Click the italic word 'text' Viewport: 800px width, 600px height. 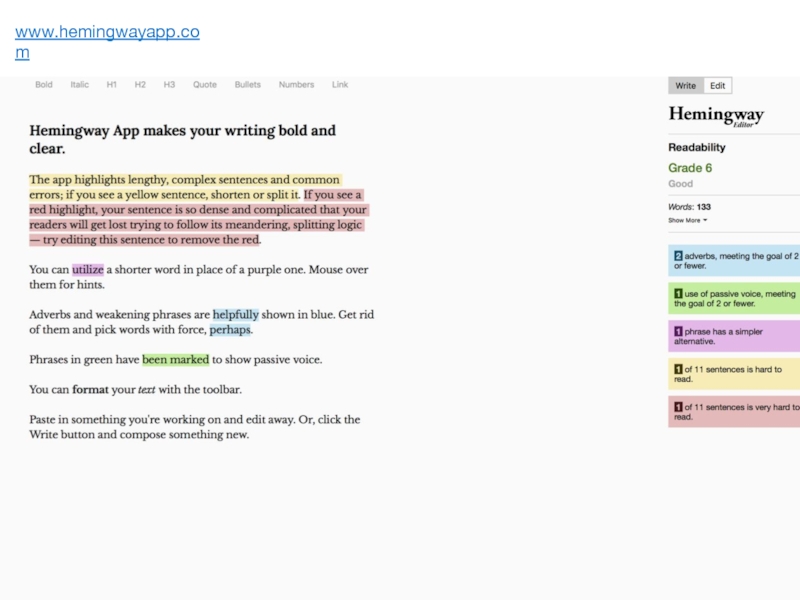146,390
